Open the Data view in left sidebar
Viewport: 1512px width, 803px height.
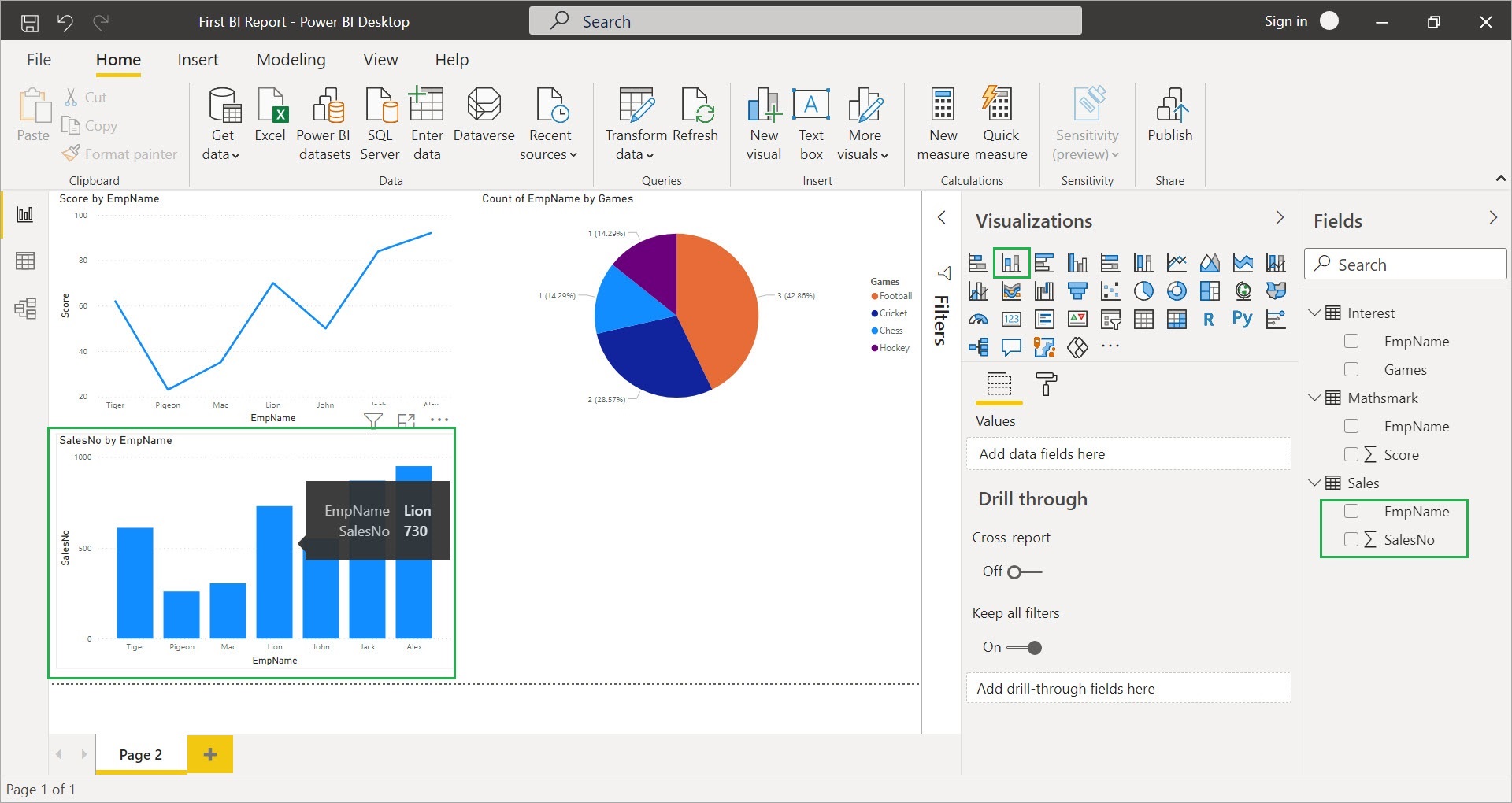(x=25, y=261)
